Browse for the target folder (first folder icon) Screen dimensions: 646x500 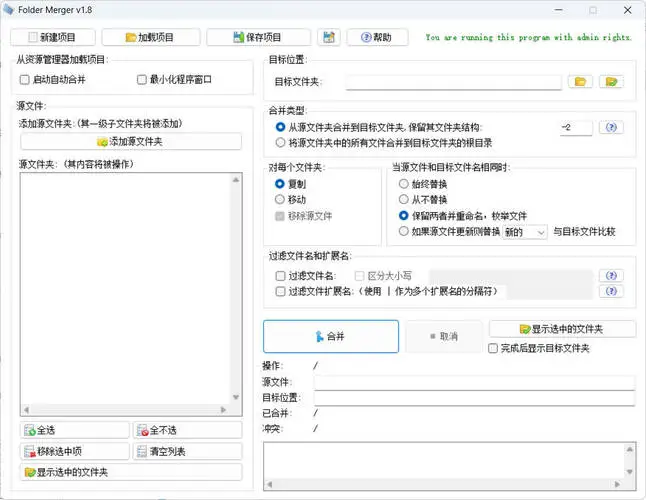579,82
